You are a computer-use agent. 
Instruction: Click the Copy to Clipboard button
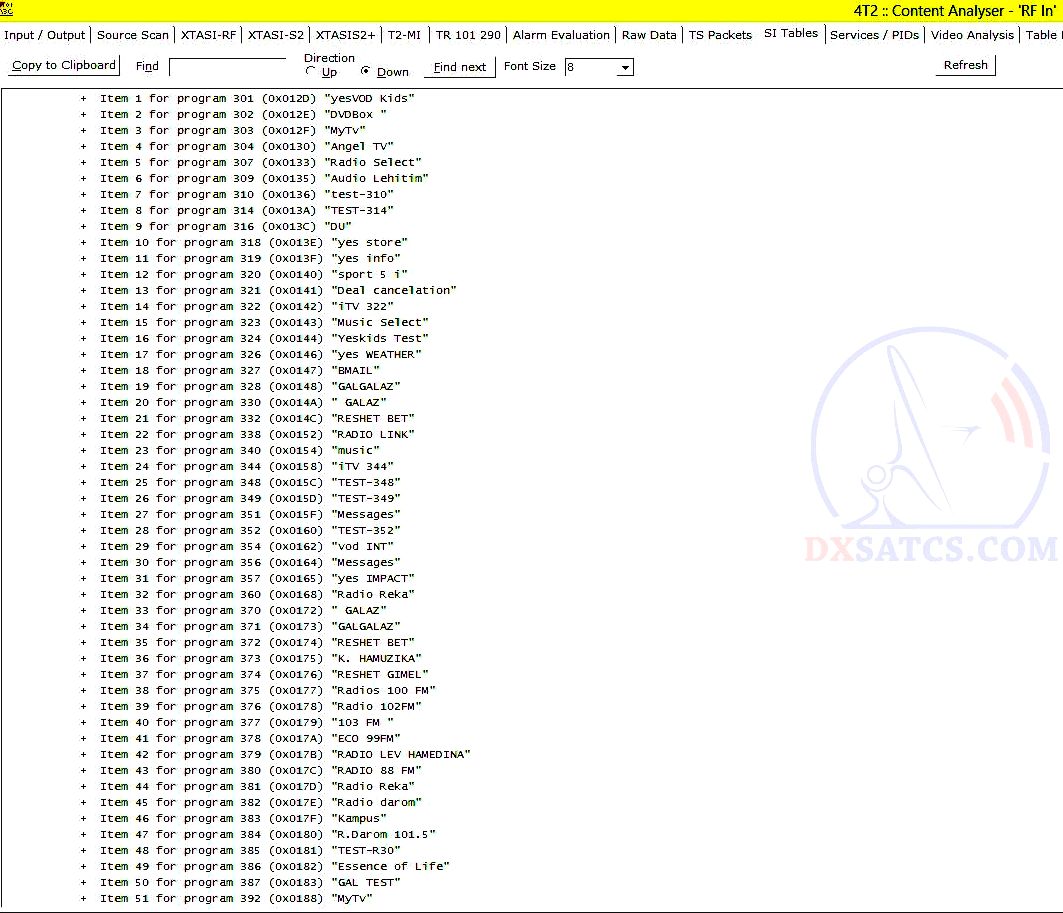point(63,65)
